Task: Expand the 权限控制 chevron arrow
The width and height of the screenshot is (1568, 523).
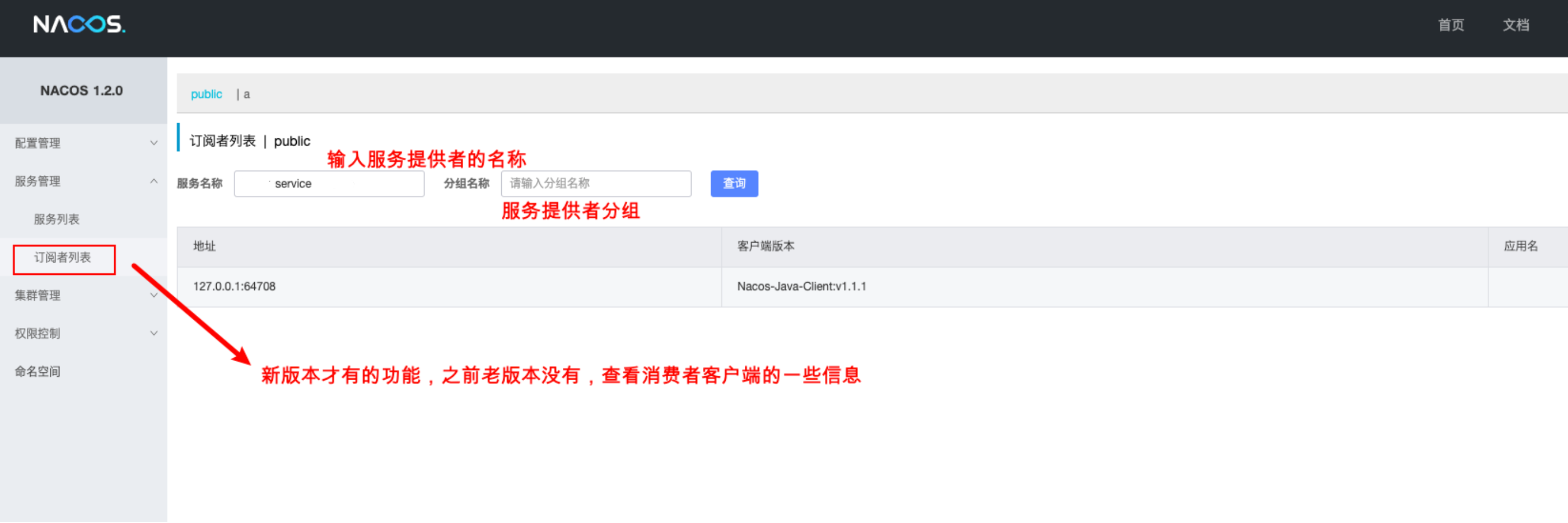Action: 154,334
